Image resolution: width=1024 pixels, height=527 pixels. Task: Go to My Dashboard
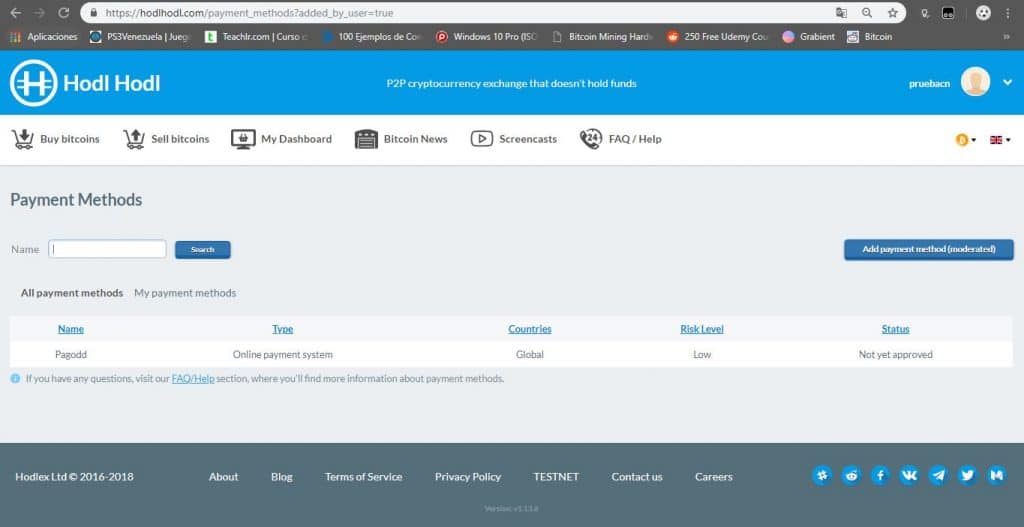[281, 139]
